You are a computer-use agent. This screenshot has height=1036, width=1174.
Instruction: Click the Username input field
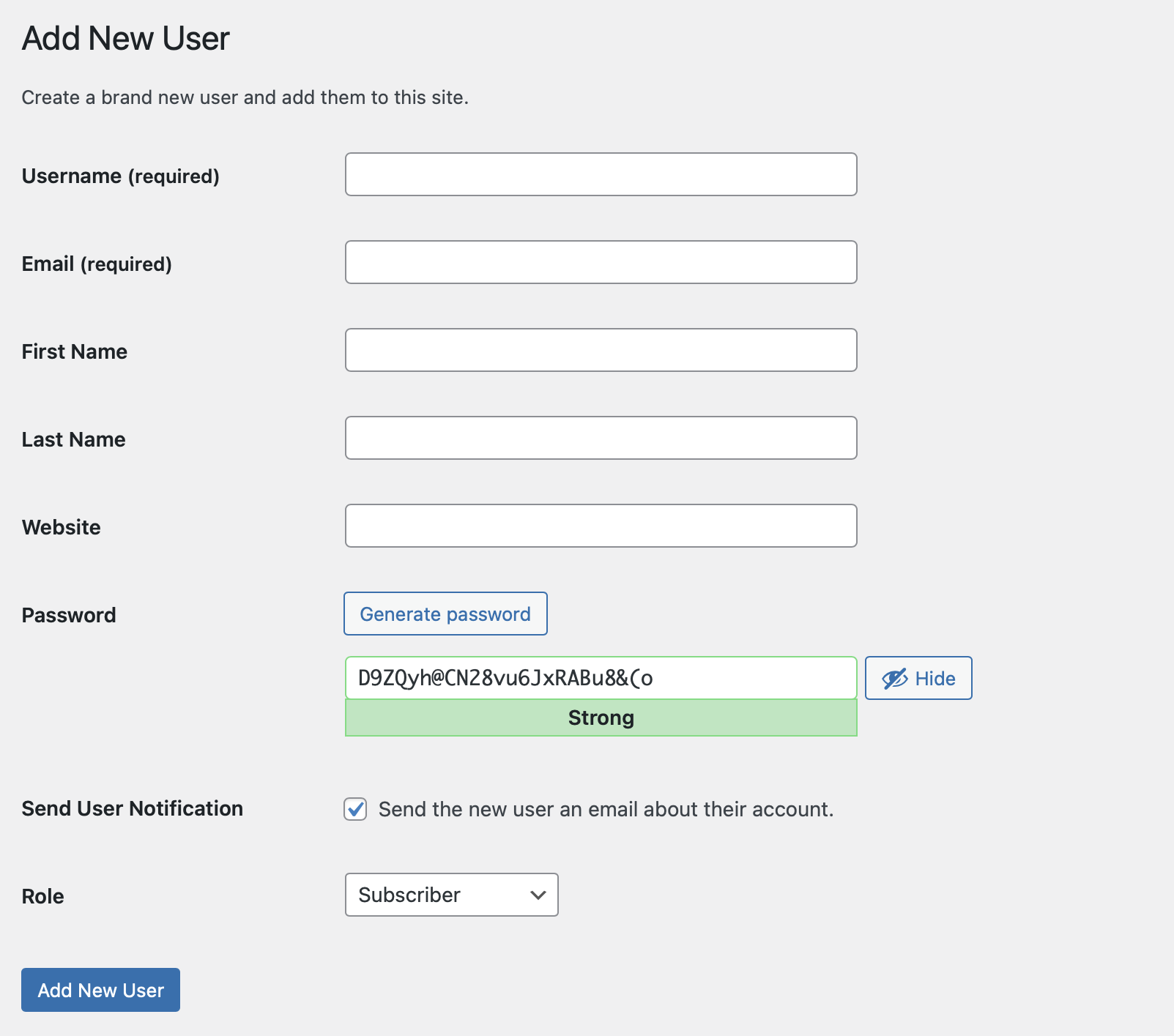[601, 174]
